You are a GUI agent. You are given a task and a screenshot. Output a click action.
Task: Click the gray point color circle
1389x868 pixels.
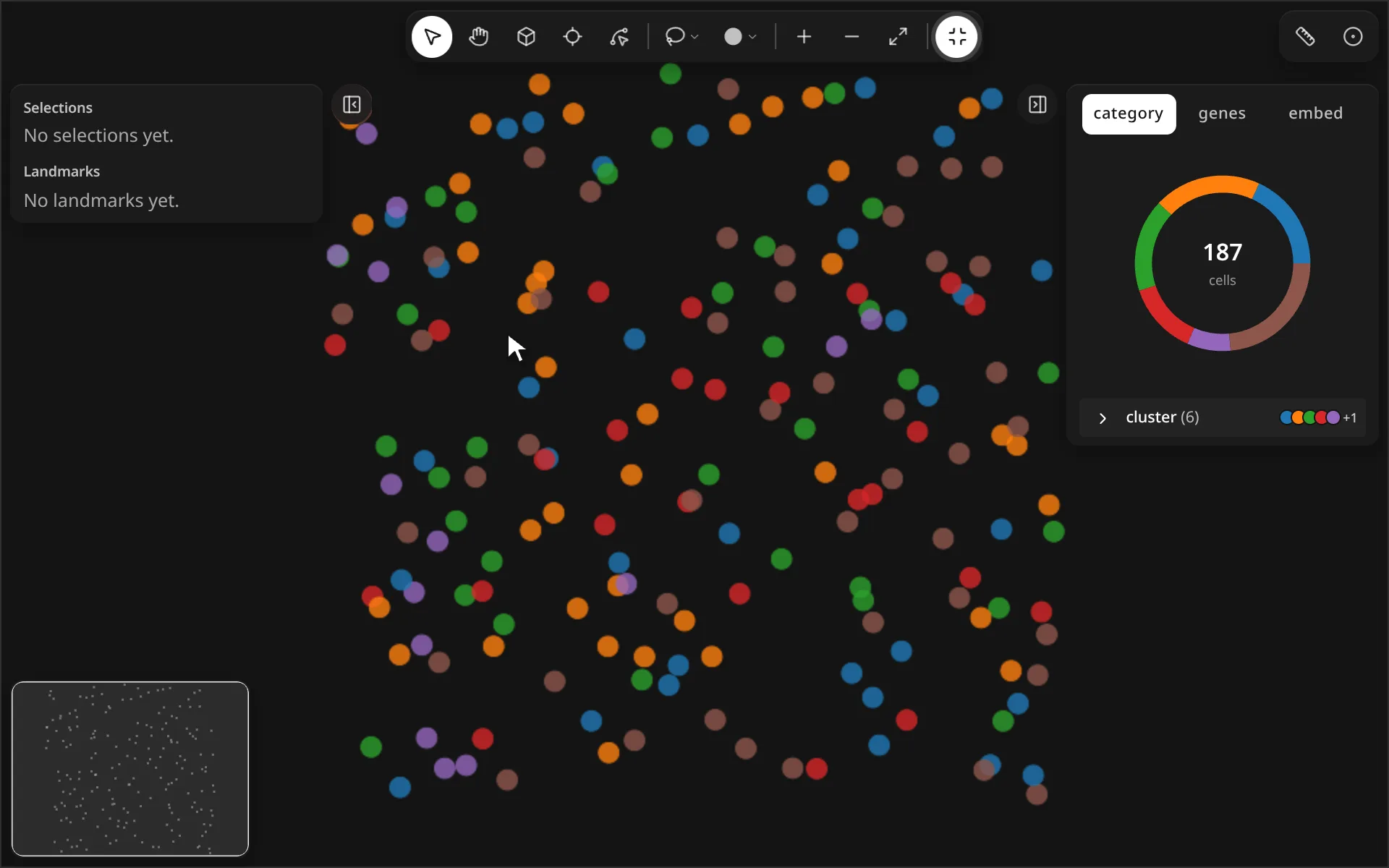point(733,37)
